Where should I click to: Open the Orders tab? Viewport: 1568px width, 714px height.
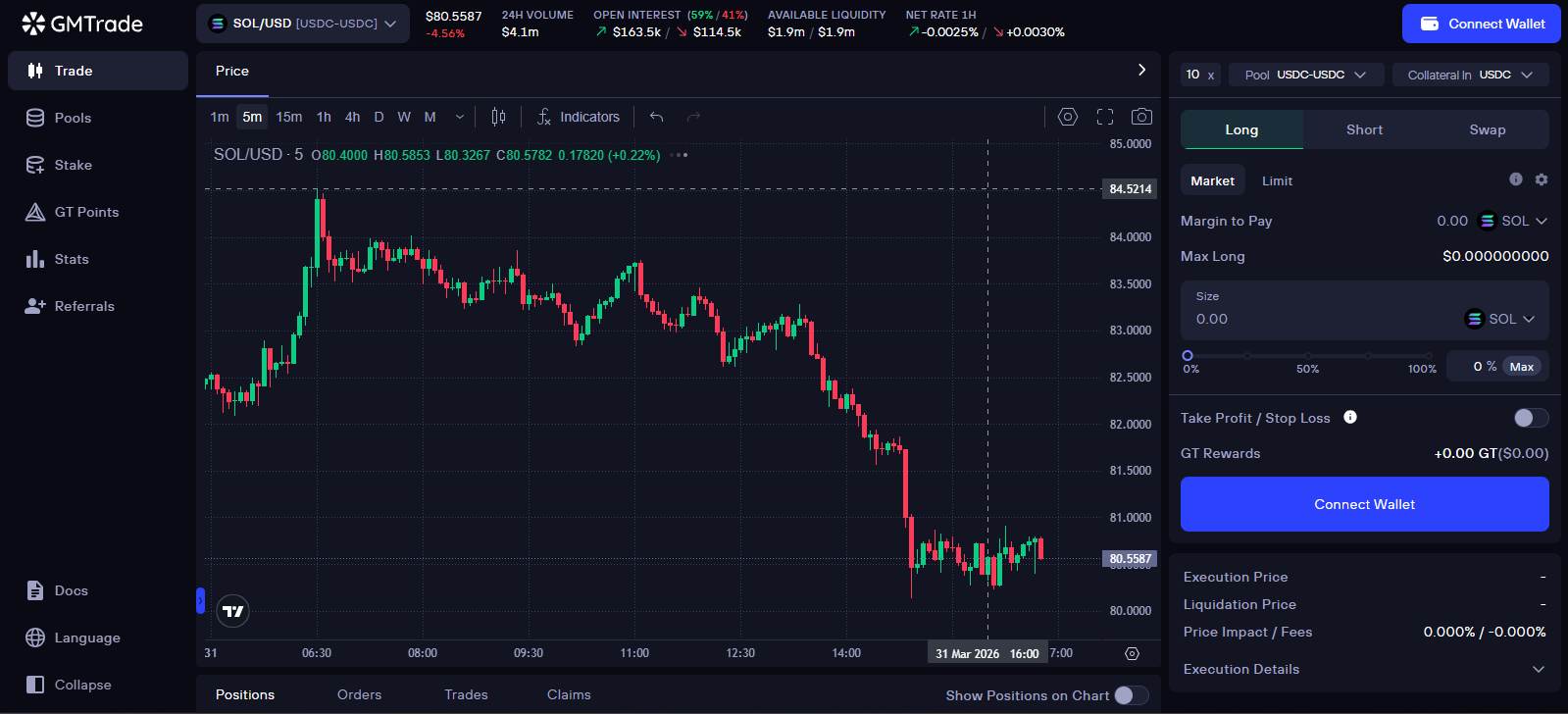pos(359,694)
